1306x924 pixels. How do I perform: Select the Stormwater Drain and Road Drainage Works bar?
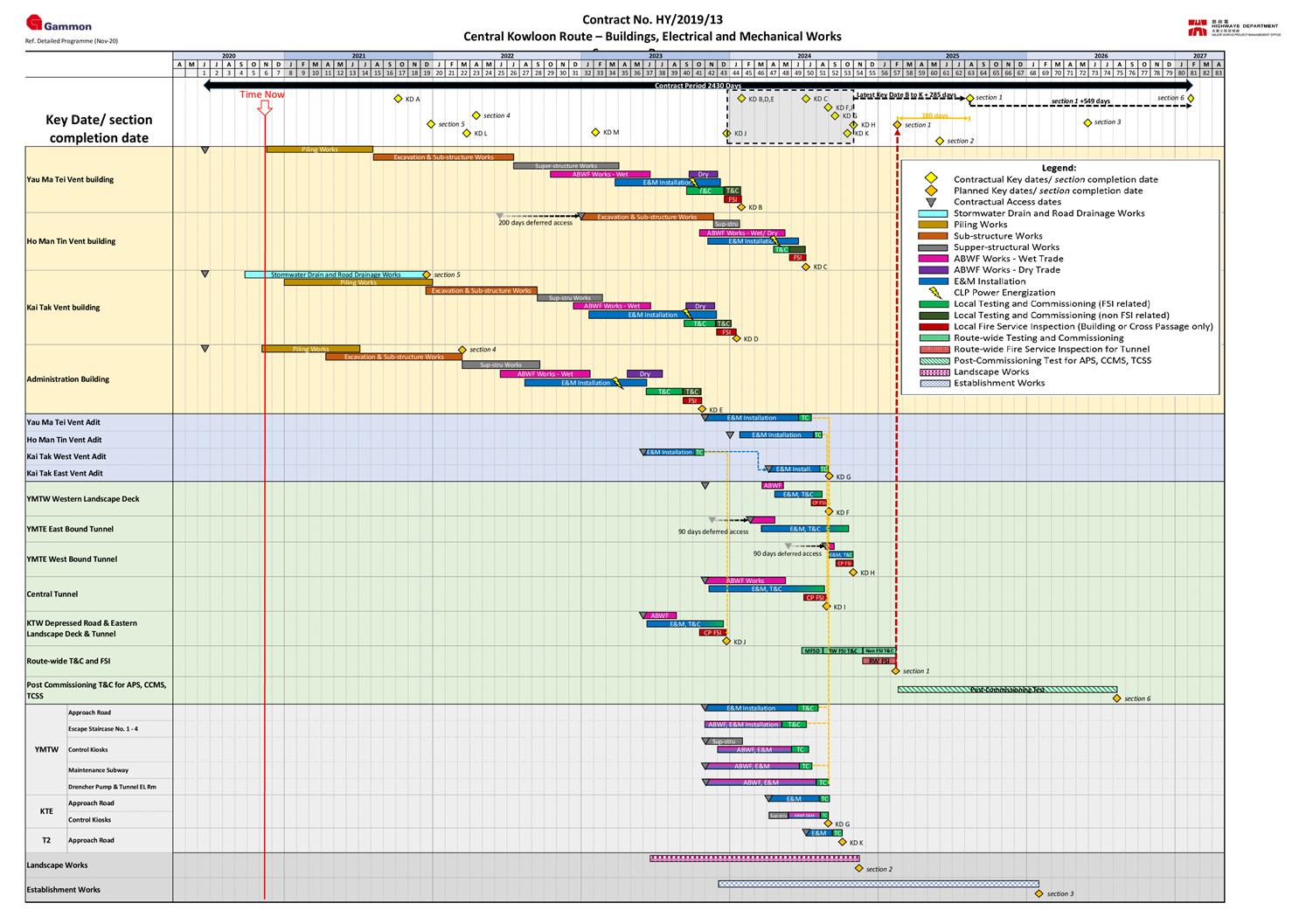tap(335, 274)
